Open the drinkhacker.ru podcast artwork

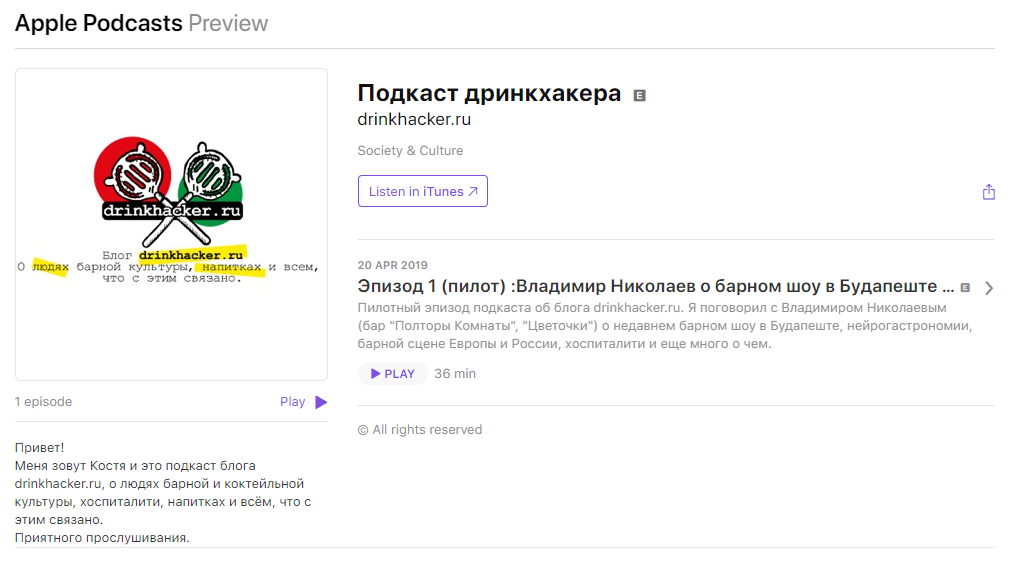tap(171, 225)
